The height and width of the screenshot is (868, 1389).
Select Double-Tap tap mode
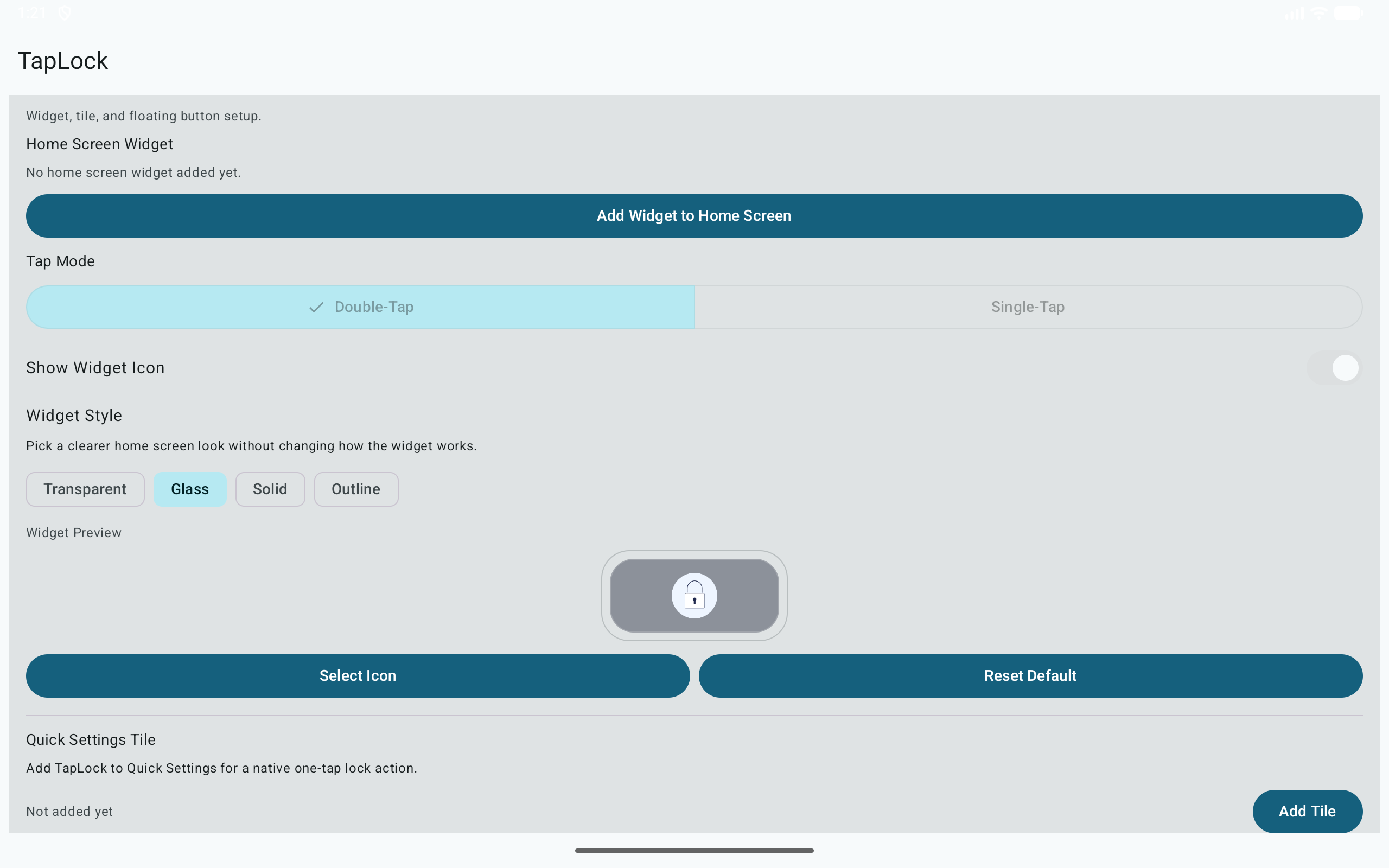coord(360,307)
